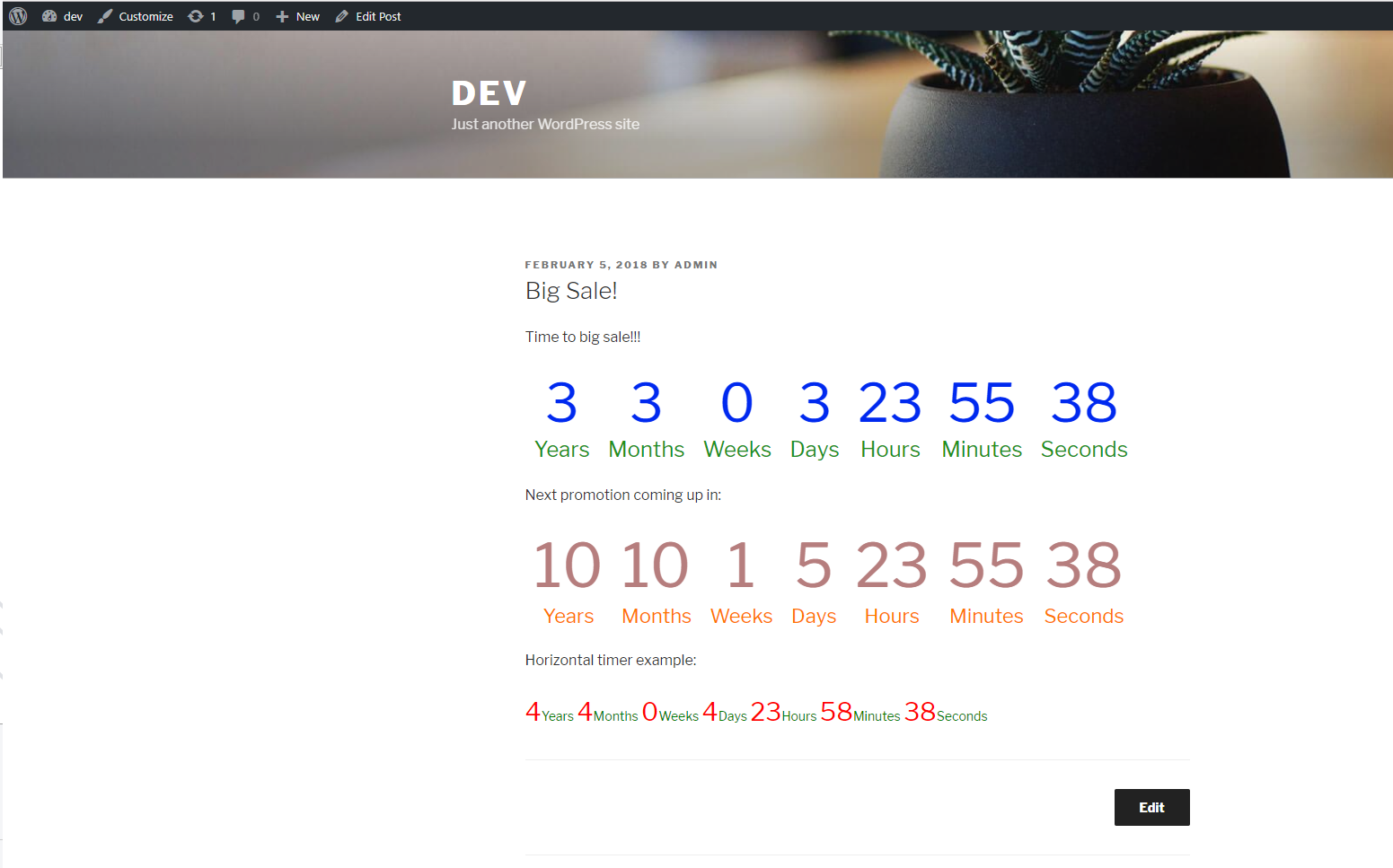The width and height of the screenshot is (1393, 868).
Task: Click the blue 0 above Weeks
Action: pyautogui.click(x=737, y=402)
